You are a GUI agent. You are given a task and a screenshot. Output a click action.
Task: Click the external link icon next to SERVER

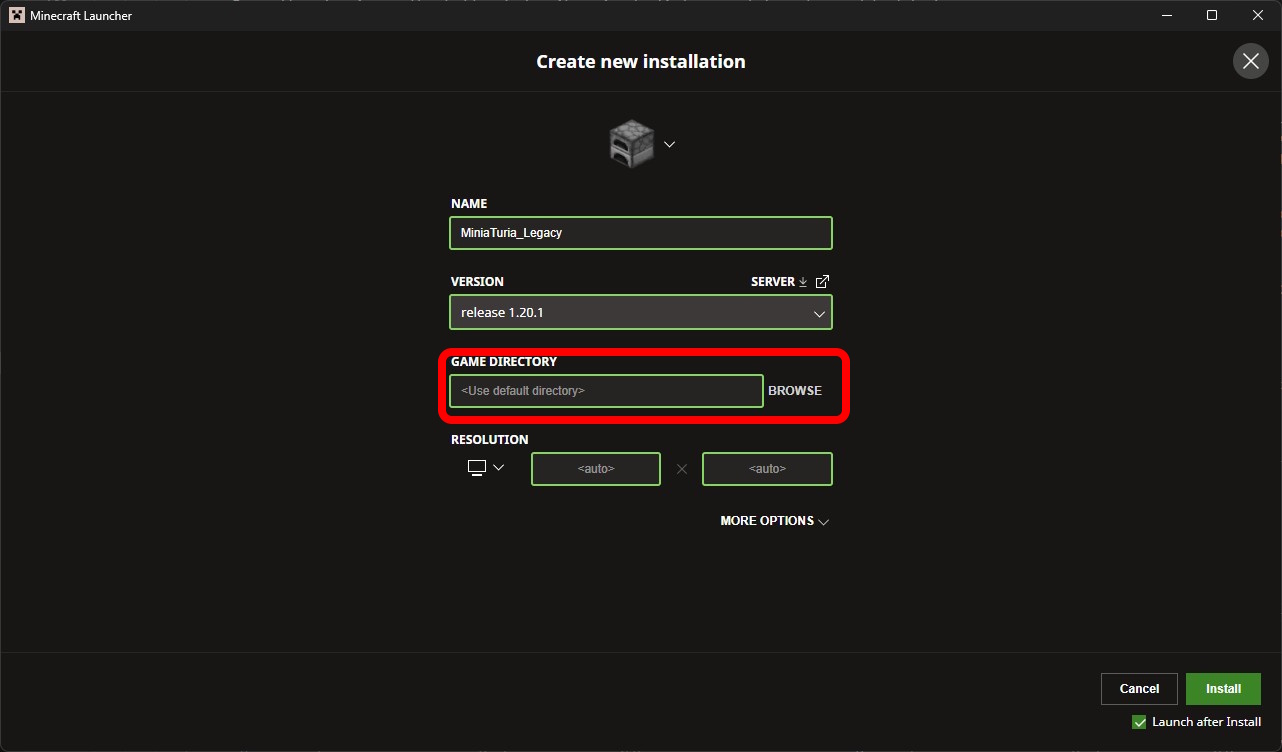(x=822, y=282)
